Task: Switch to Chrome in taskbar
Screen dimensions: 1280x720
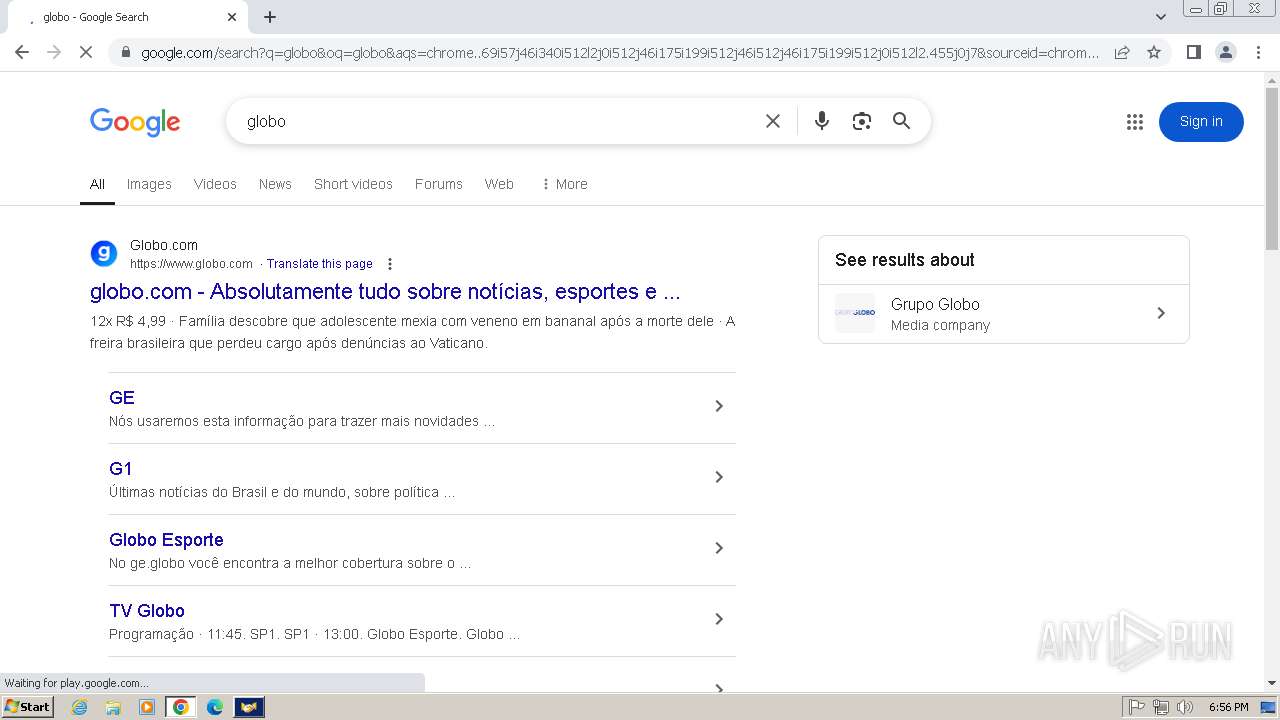Action: pyautogui.click(x=181, y=707)
